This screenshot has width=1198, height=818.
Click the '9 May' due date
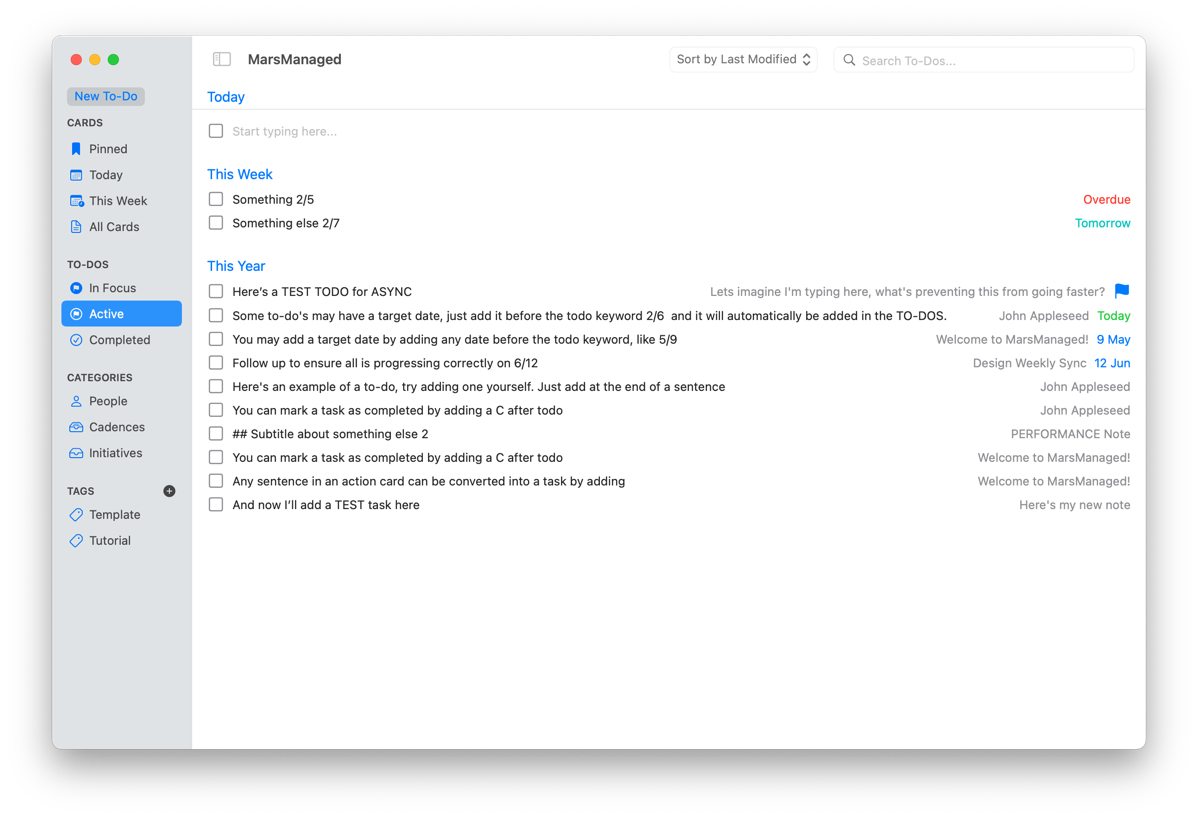pyautogui.click(x=1113, y=339)
